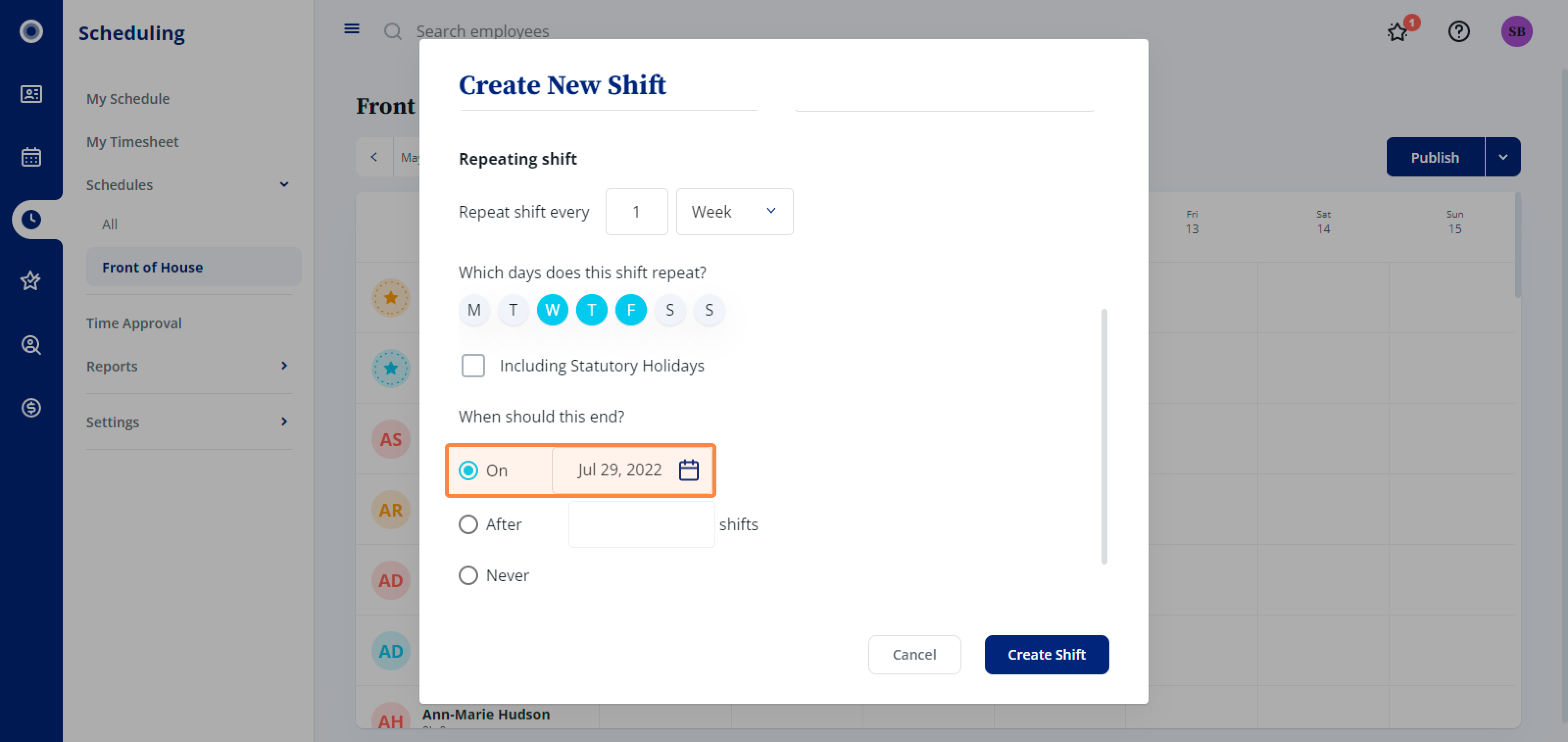This screenshot has width=1568, height=742.
Task: Select the After shifts radio option
Action: click(x=468, y=524)
